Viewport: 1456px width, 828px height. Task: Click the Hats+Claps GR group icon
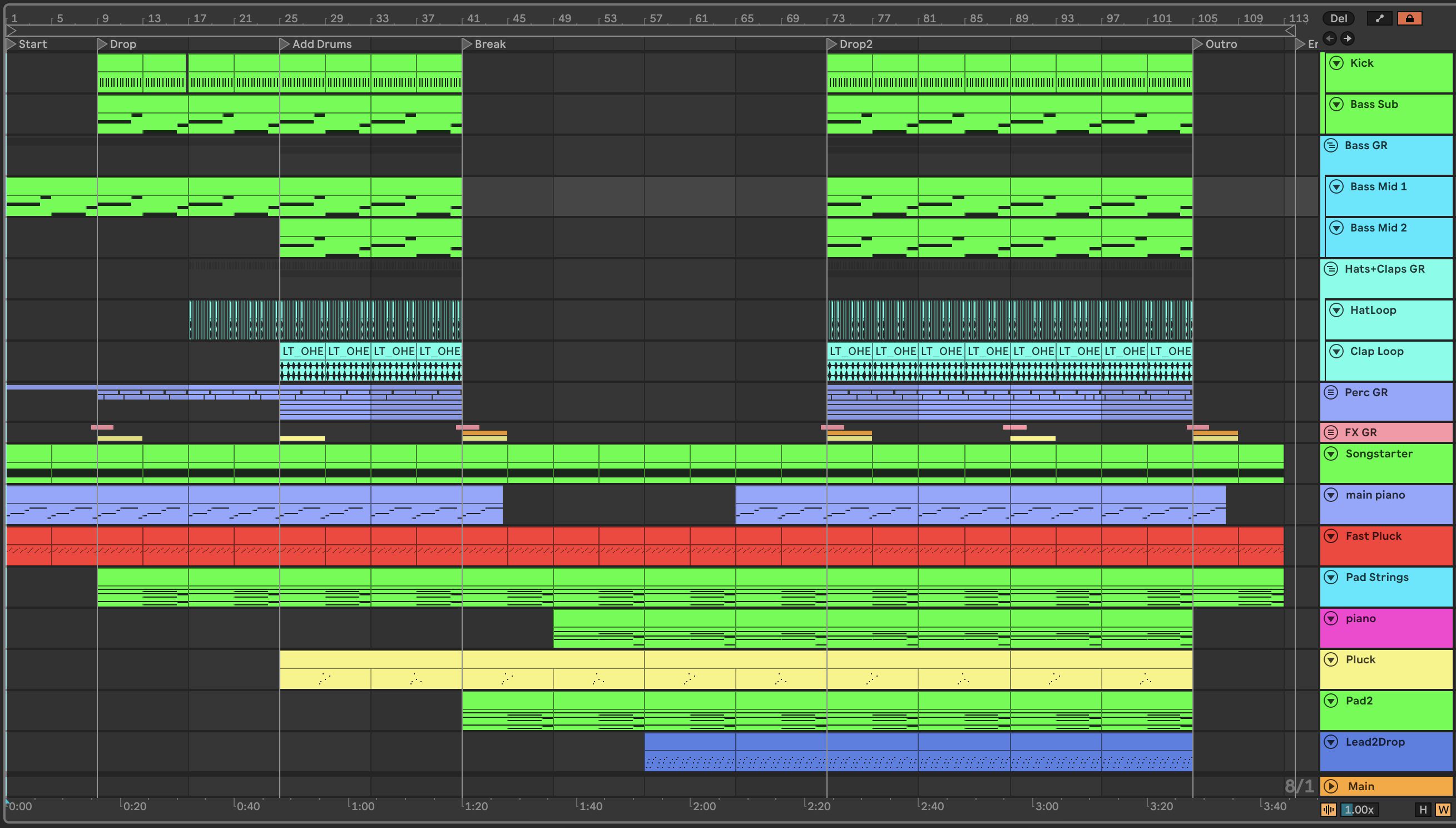pos(1331,268)
